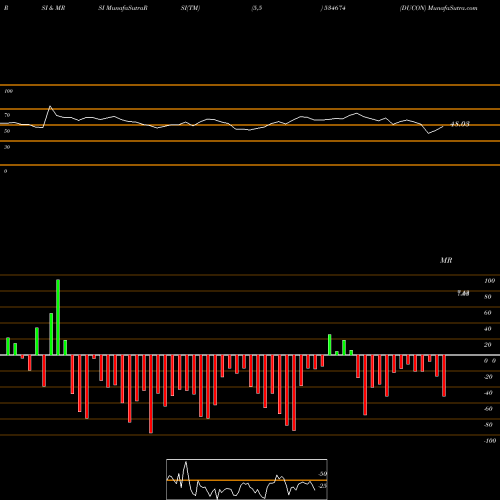Click the MR axis label -20
This screenshot has width=500, height=500.
click(488, 377)
